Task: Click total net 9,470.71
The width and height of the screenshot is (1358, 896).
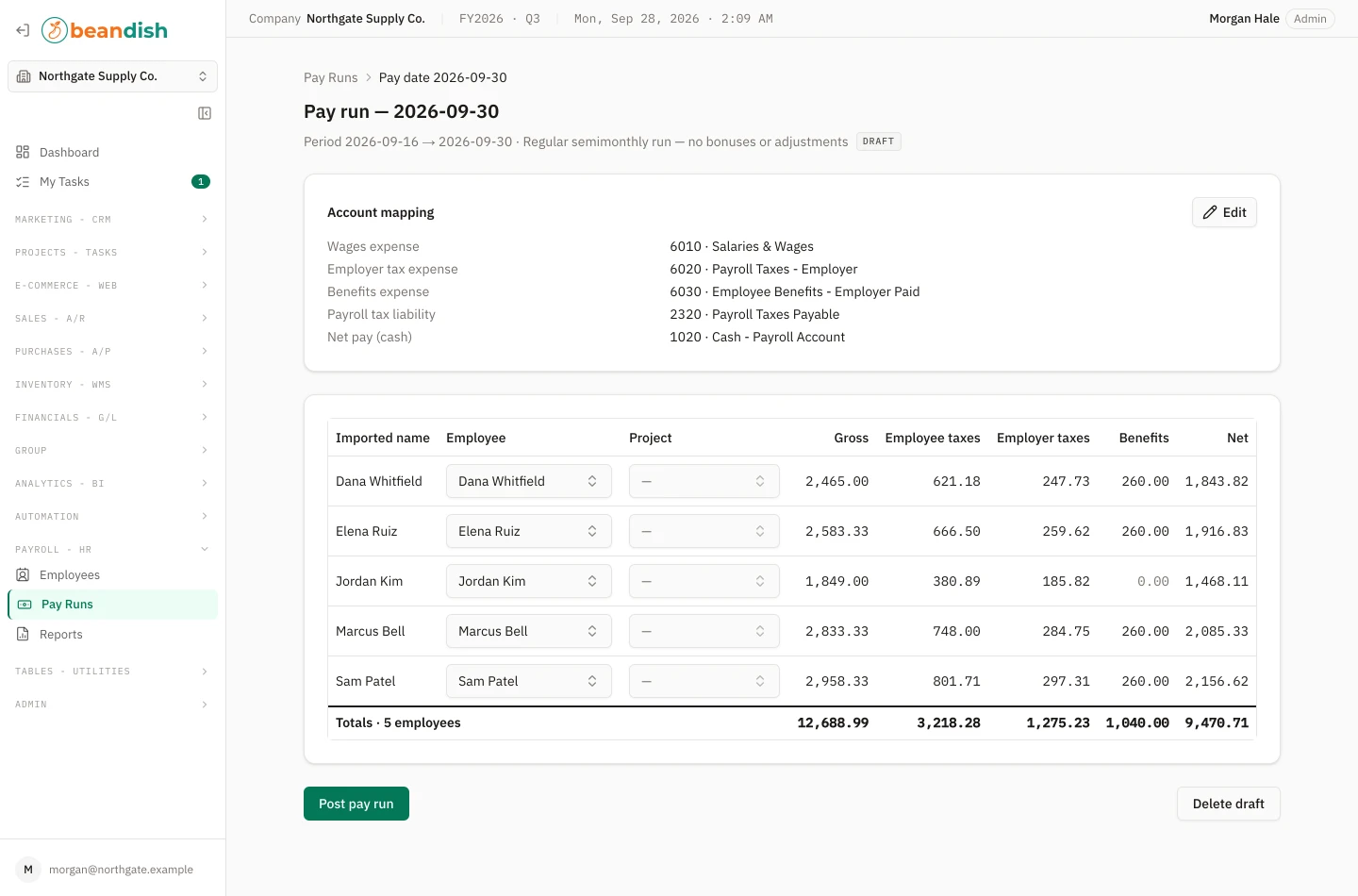Action: [x=1217, y=722]
